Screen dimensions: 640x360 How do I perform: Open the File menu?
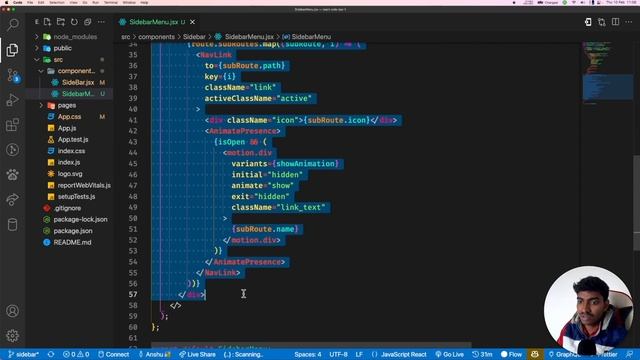point(30,2)
